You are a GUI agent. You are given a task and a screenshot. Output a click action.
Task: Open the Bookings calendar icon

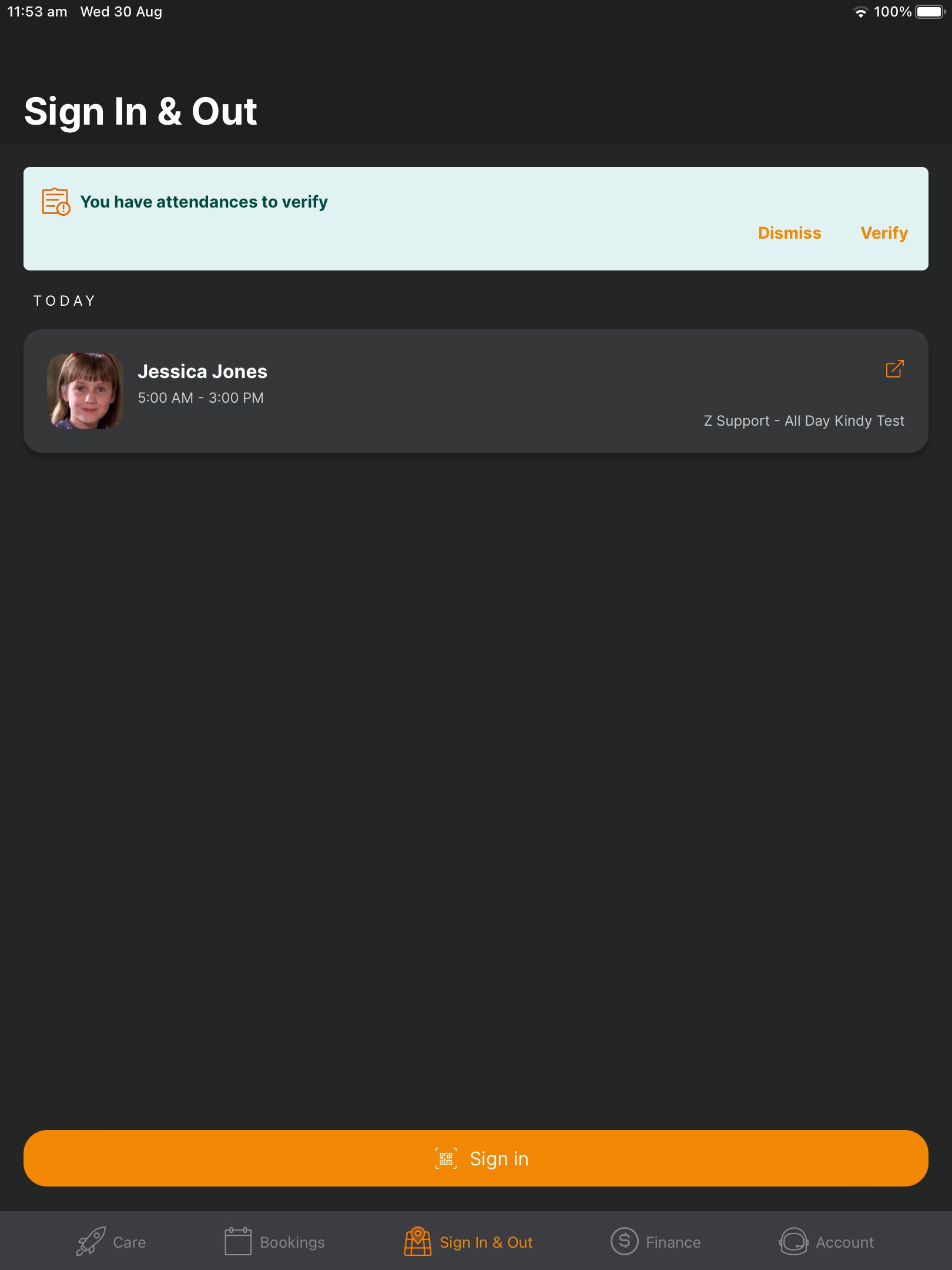[237, 1241]
